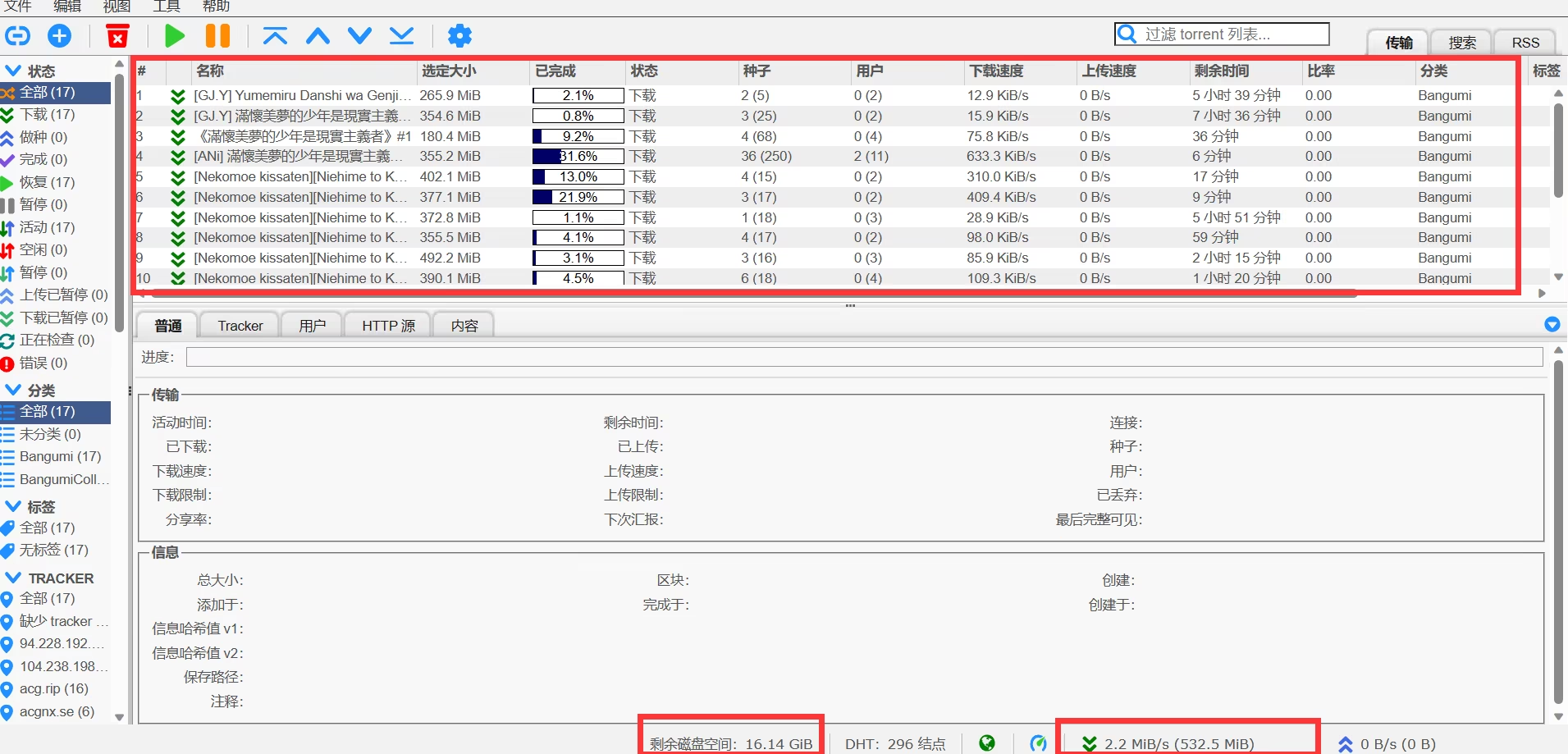The height and width of the screenshot is (754, 1568).
Task: Filter by 恢复 (17) status
Action: (x=47, y=182)
